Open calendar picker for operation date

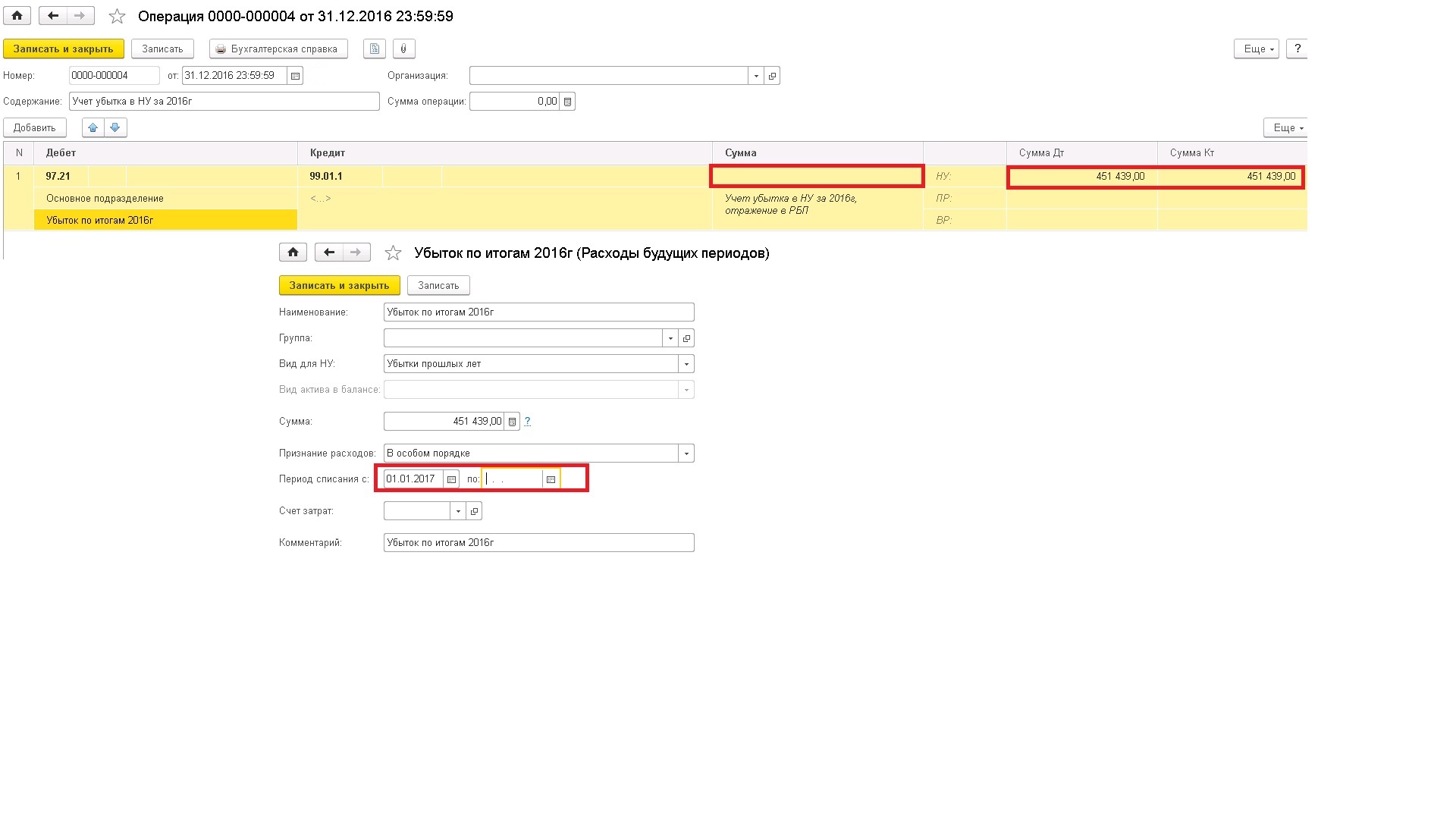click(295, 76)
